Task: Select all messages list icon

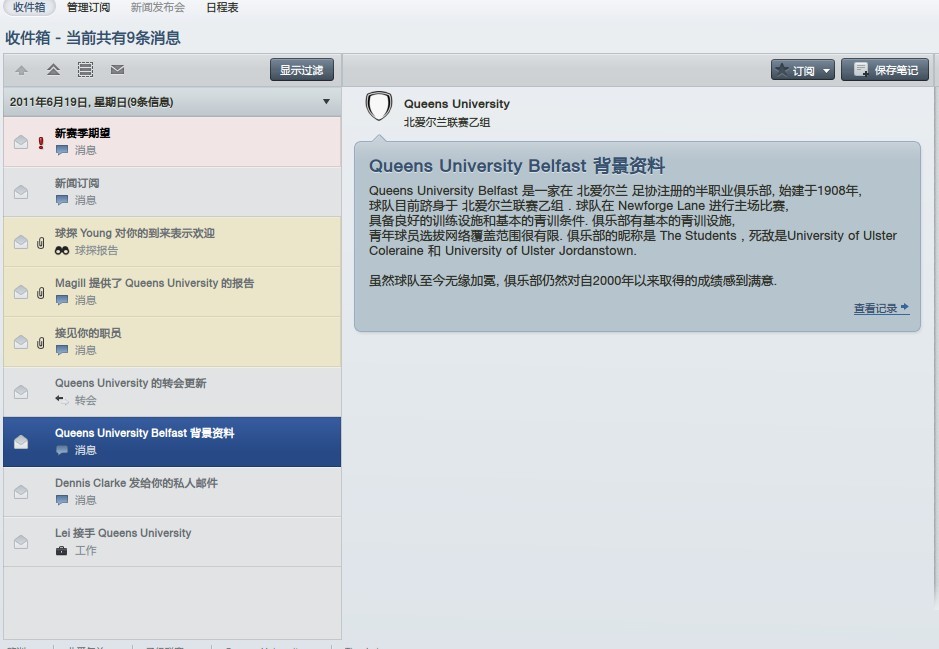Action: coord(86,69)
